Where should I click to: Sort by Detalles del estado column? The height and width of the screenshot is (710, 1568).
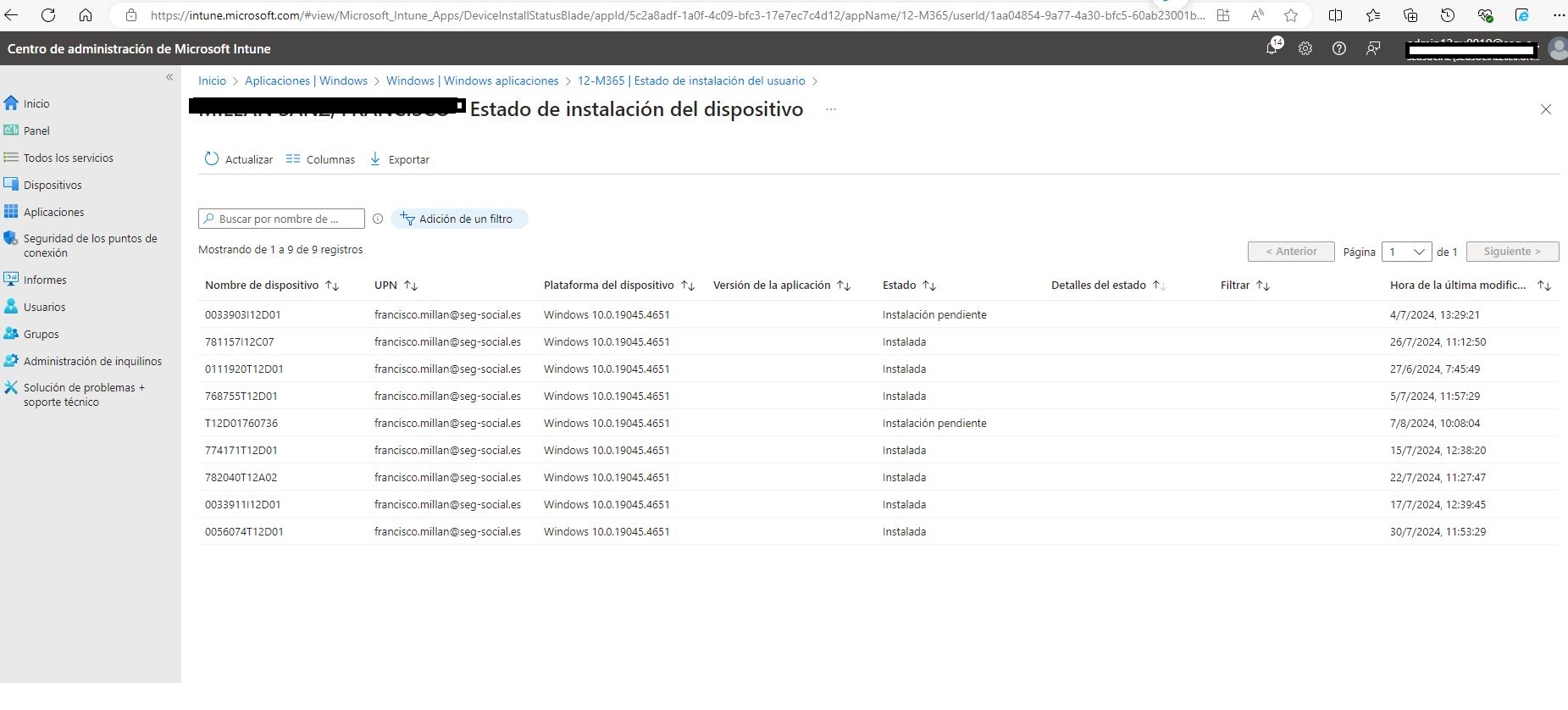1109,286
